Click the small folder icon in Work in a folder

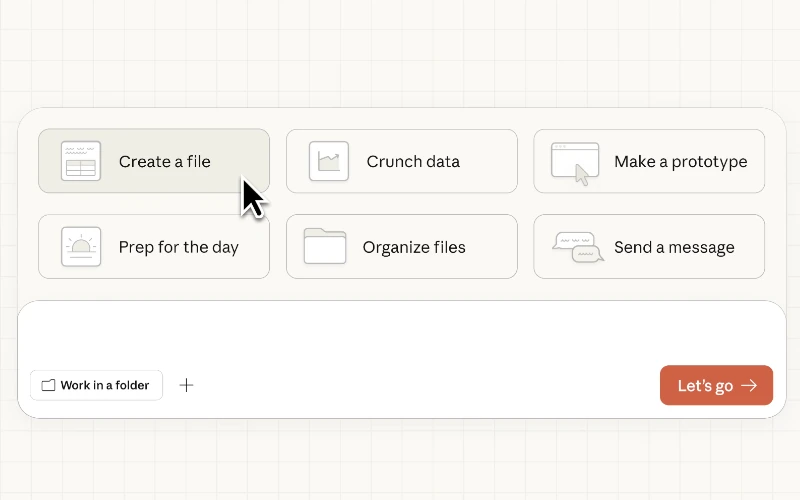(x=48, y=385)
